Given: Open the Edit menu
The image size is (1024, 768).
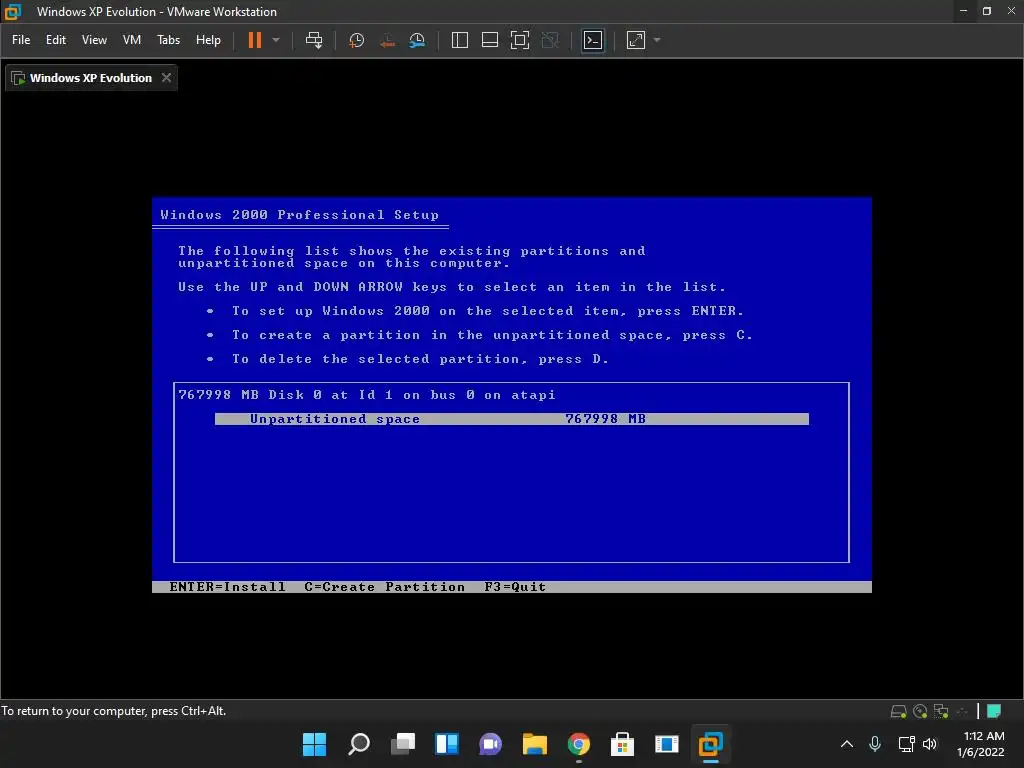Looking at the screenshot, I should [x=56, y=40].
